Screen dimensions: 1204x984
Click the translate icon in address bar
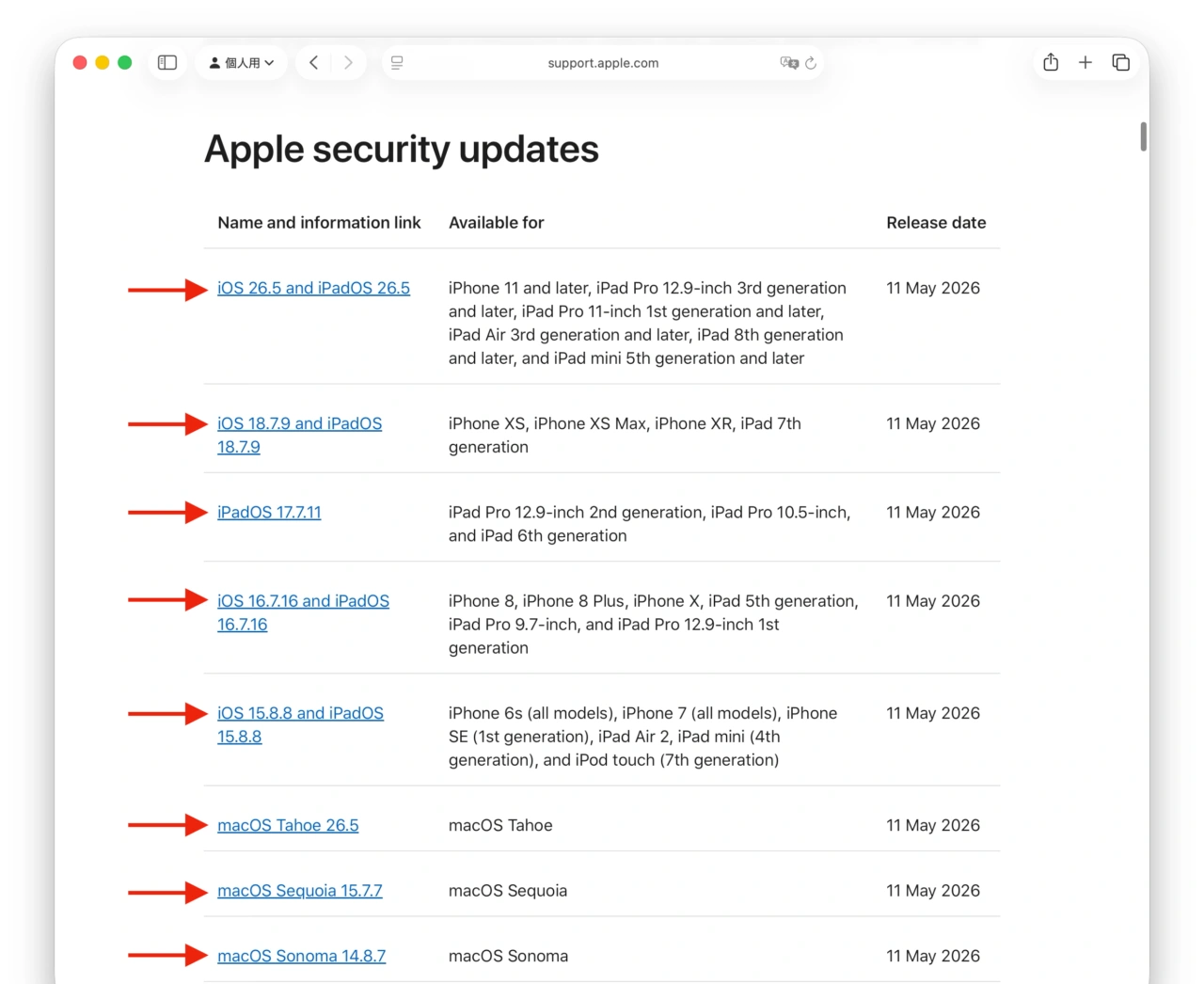coord(789,63)
